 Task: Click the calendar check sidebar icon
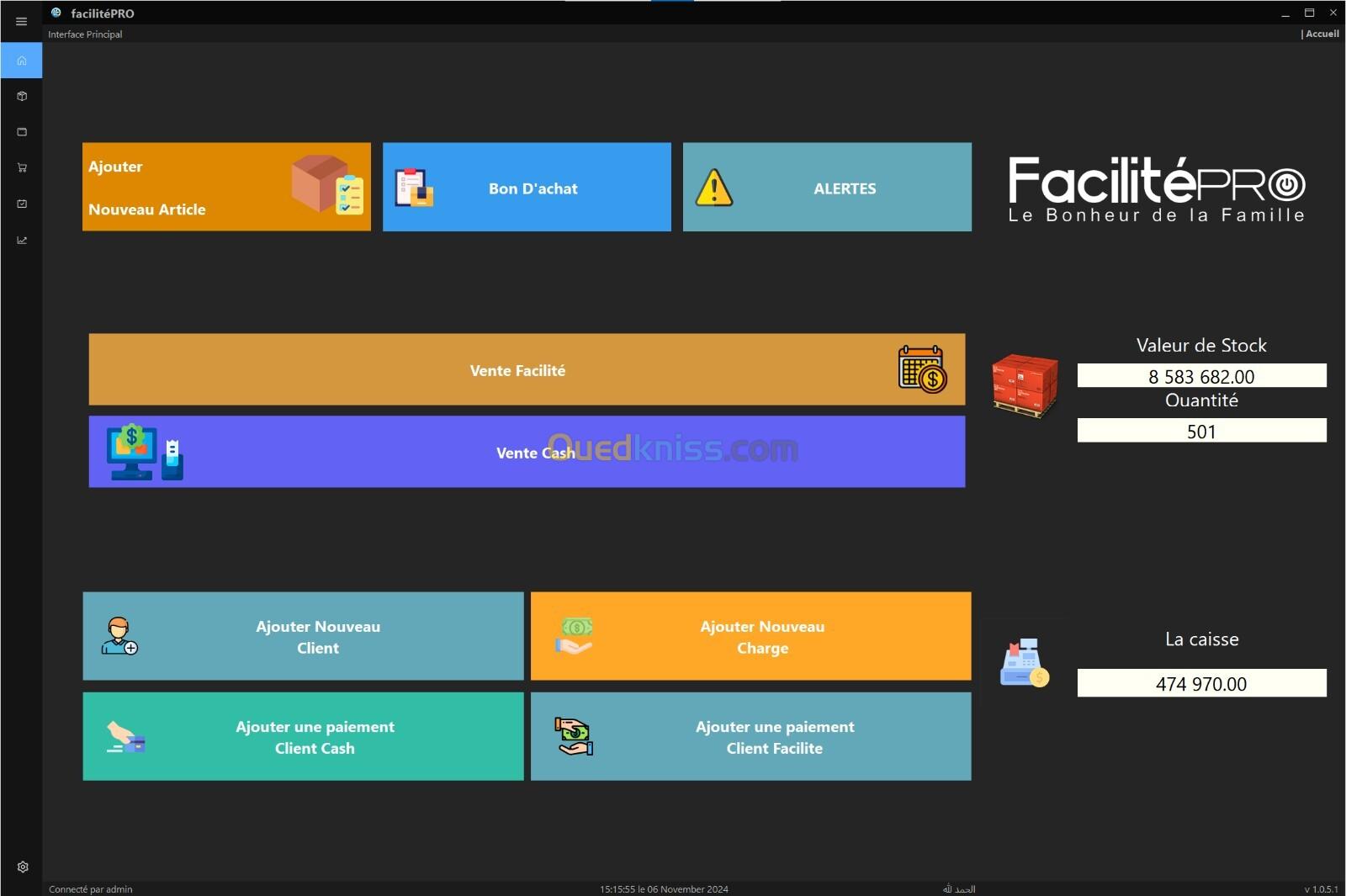pyautogui.click(x=22, y=204)
